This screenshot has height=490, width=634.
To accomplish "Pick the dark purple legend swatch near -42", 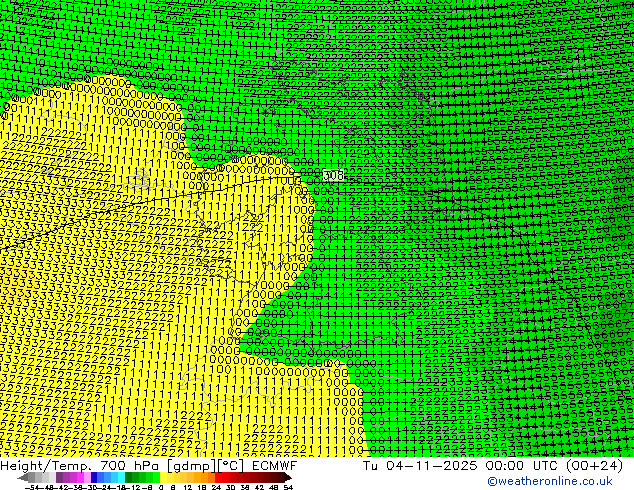I will (x=59, y=477).
